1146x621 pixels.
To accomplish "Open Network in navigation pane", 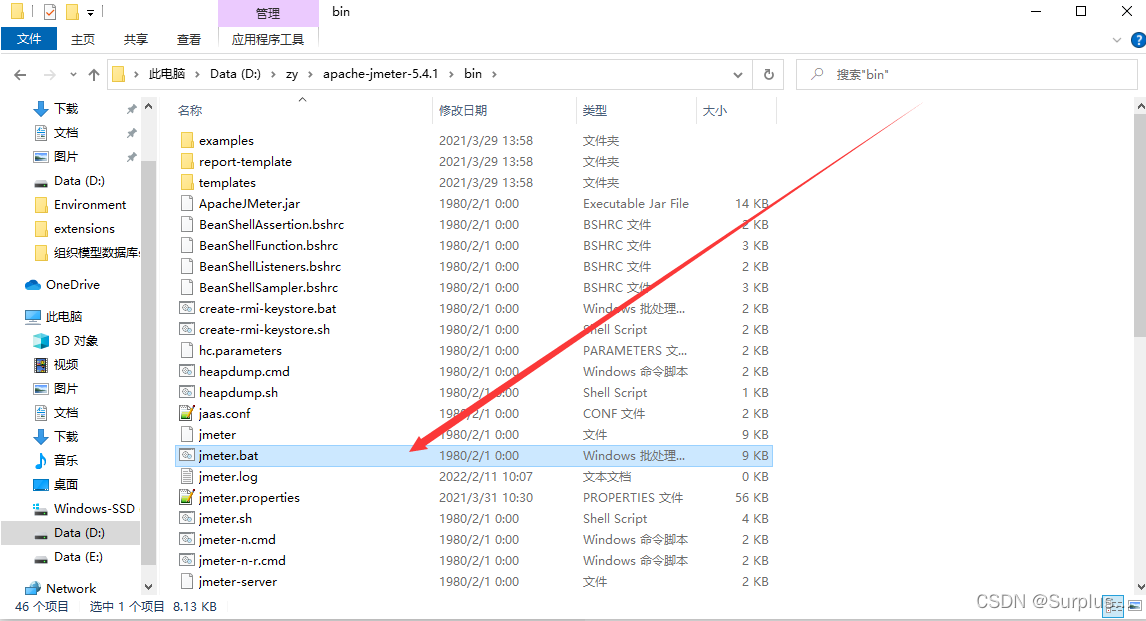I will tap(71, 589).
